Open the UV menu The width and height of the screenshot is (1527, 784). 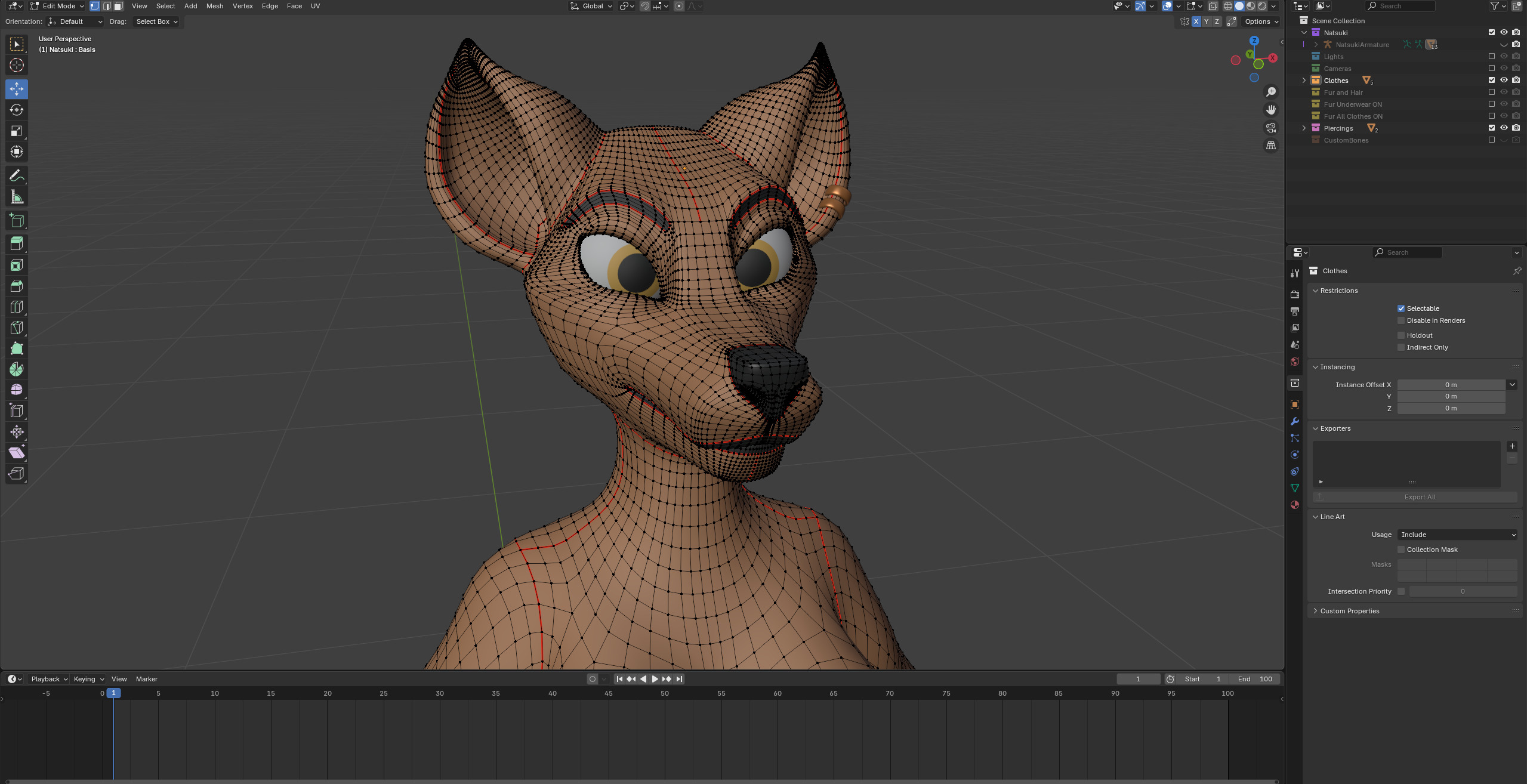(315, 6)
